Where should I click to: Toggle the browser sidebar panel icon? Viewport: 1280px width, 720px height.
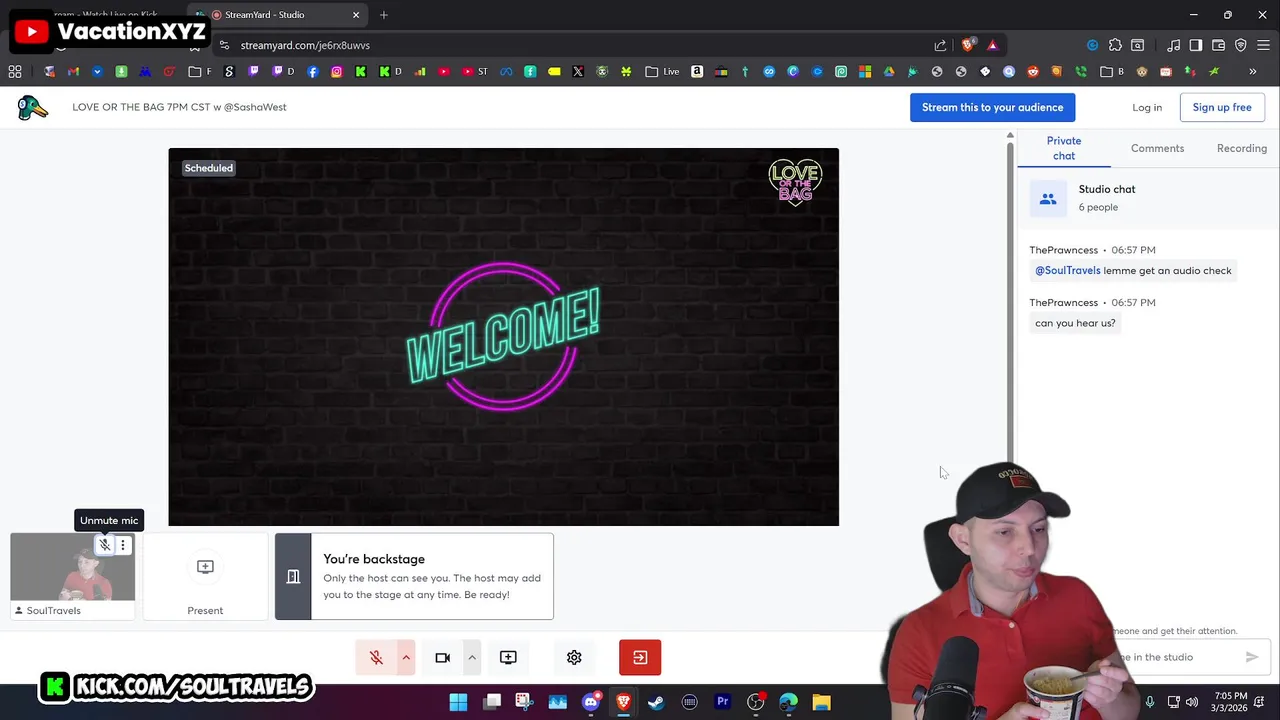click(1196, 45)
